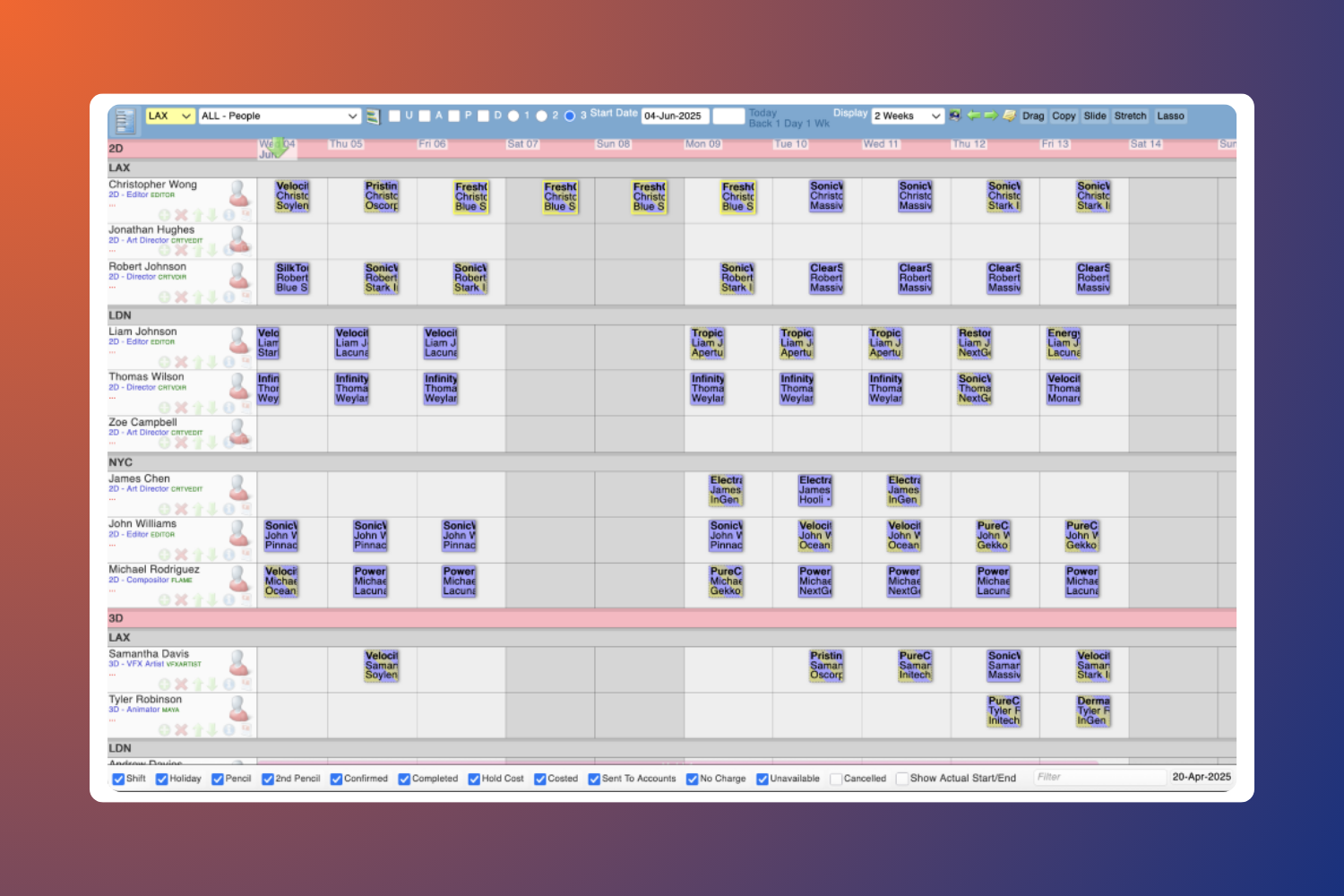The image size is (1344, 896).
Task: Open Robert Johnson's SilkTo booking block
Action: [x=292, y=278]
